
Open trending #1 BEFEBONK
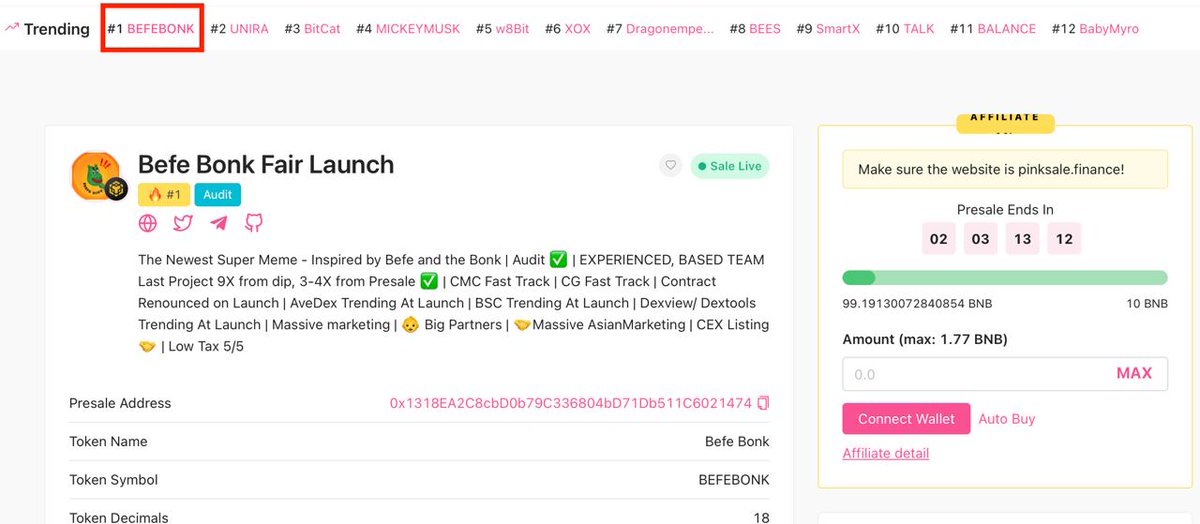151,29
